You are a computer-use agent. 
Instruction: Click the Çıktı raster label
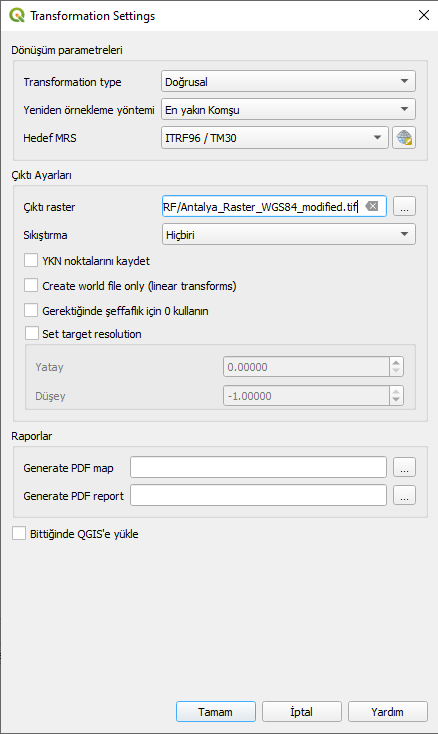point(49,207)
